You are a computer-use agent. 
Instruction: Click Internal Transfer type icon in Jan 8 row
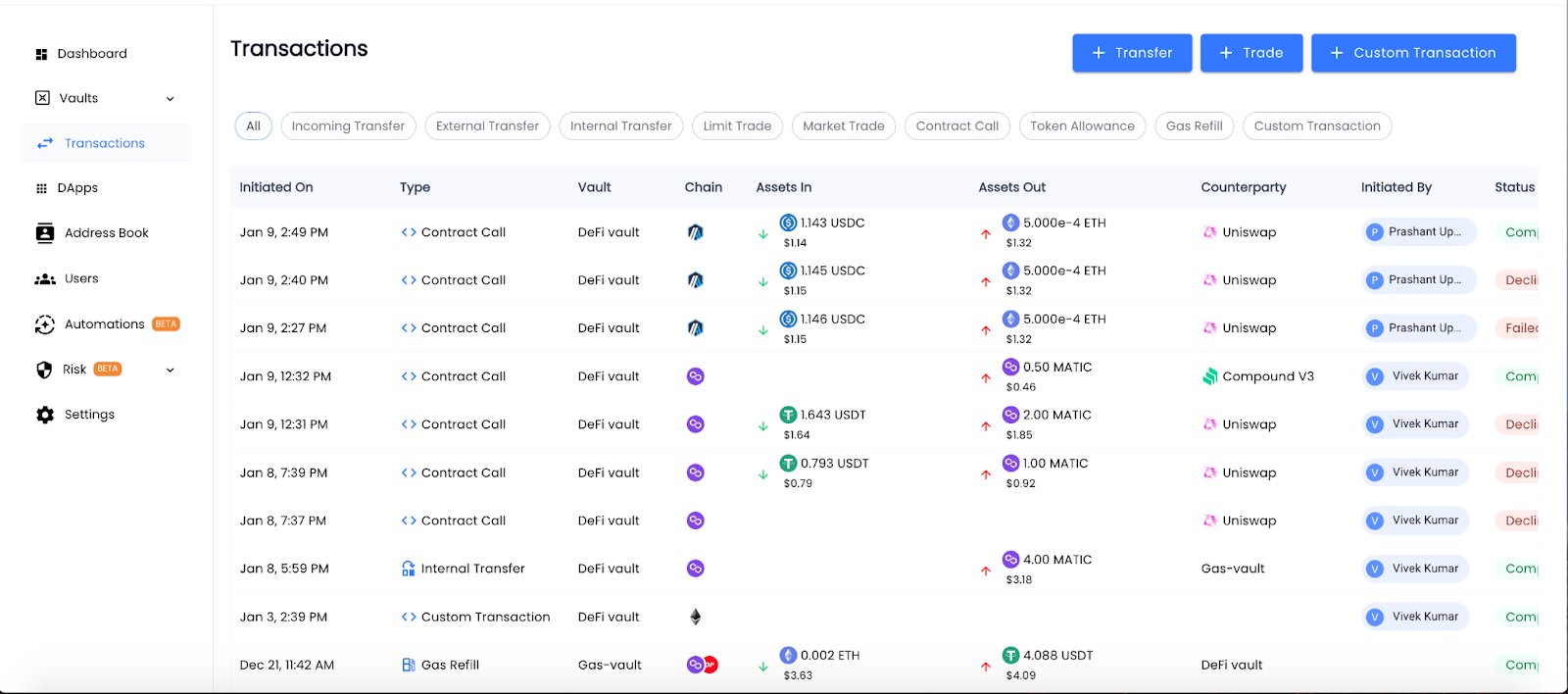(409, 569)
